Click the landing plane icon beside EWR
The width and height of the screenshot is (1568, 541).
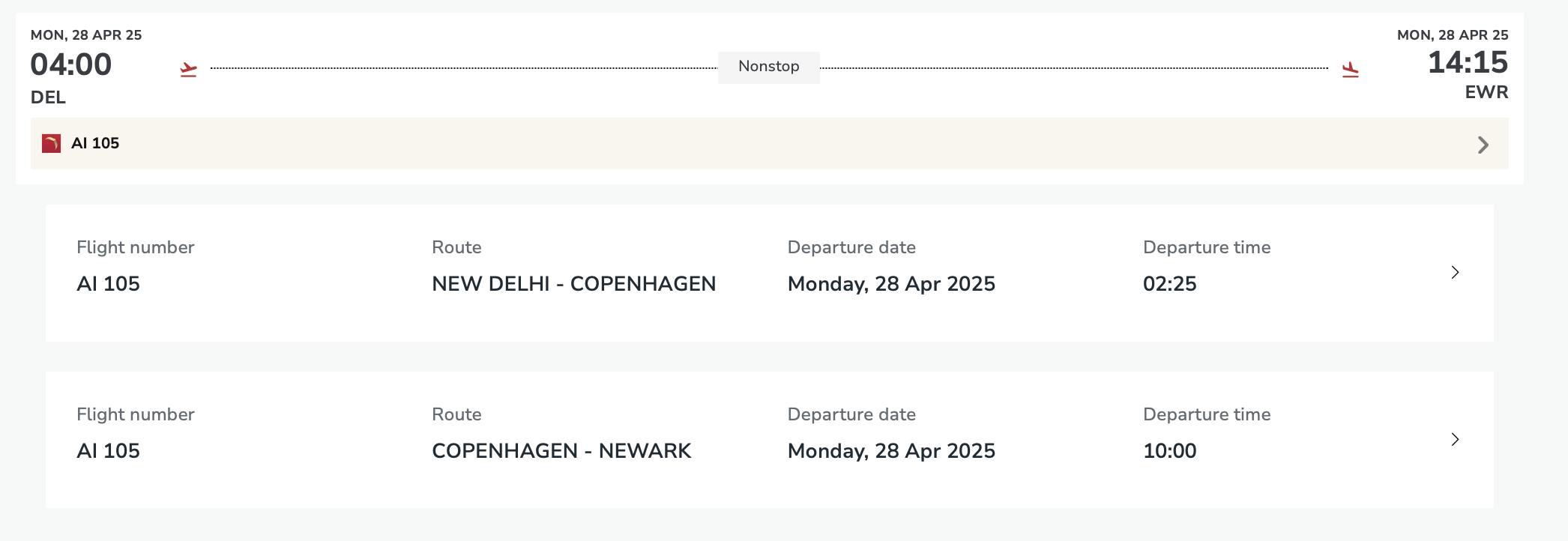point(1350,70)
